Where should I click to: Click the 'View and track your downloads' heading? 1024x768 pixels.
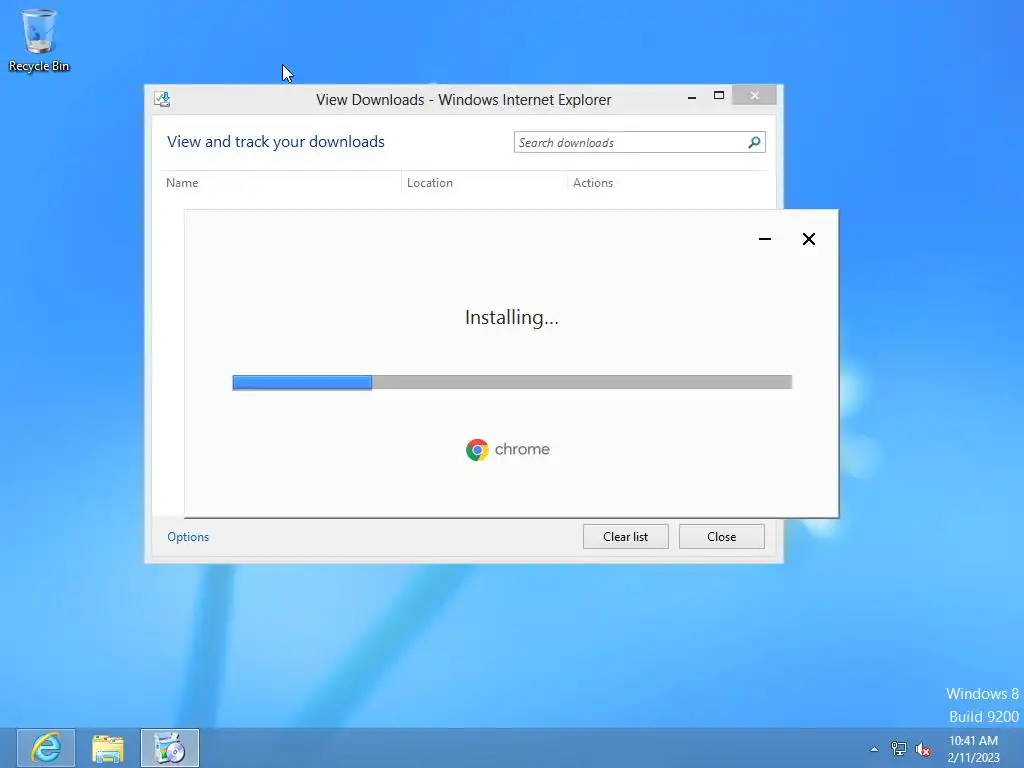(x=276, y=142)
